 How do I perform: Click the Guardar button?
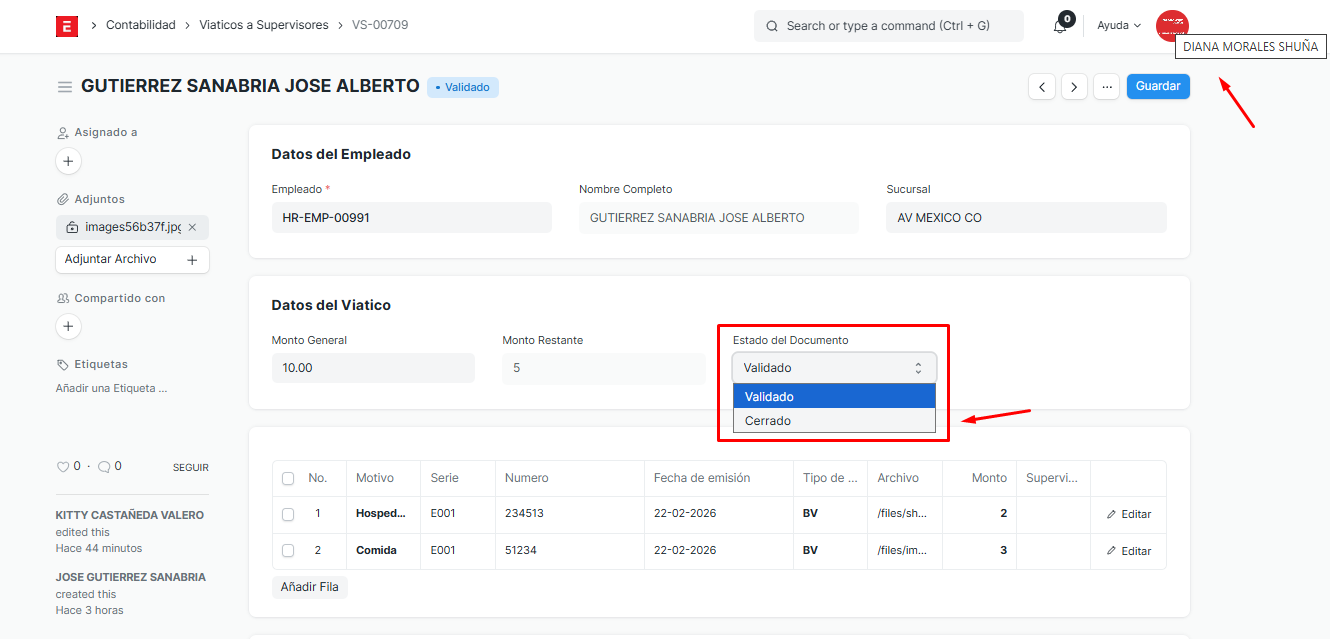pos(1158,87)
